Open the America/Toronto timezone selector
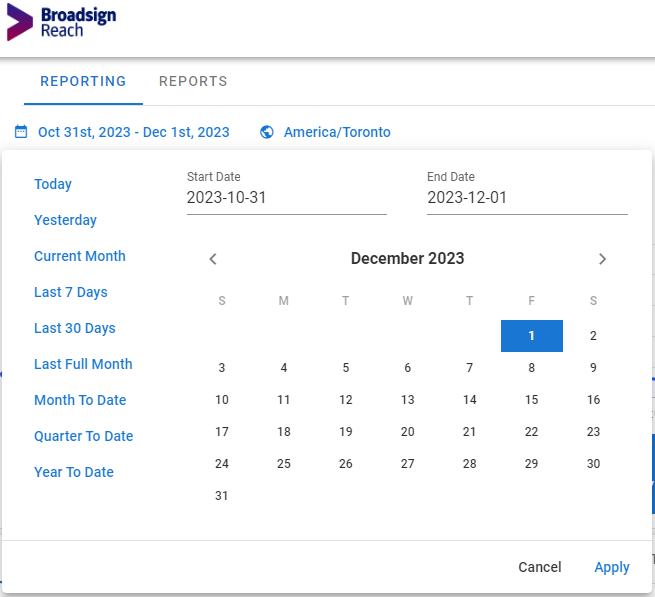This screenshot has height=597, width=655. pyautogui.click(x=337, y=132)
